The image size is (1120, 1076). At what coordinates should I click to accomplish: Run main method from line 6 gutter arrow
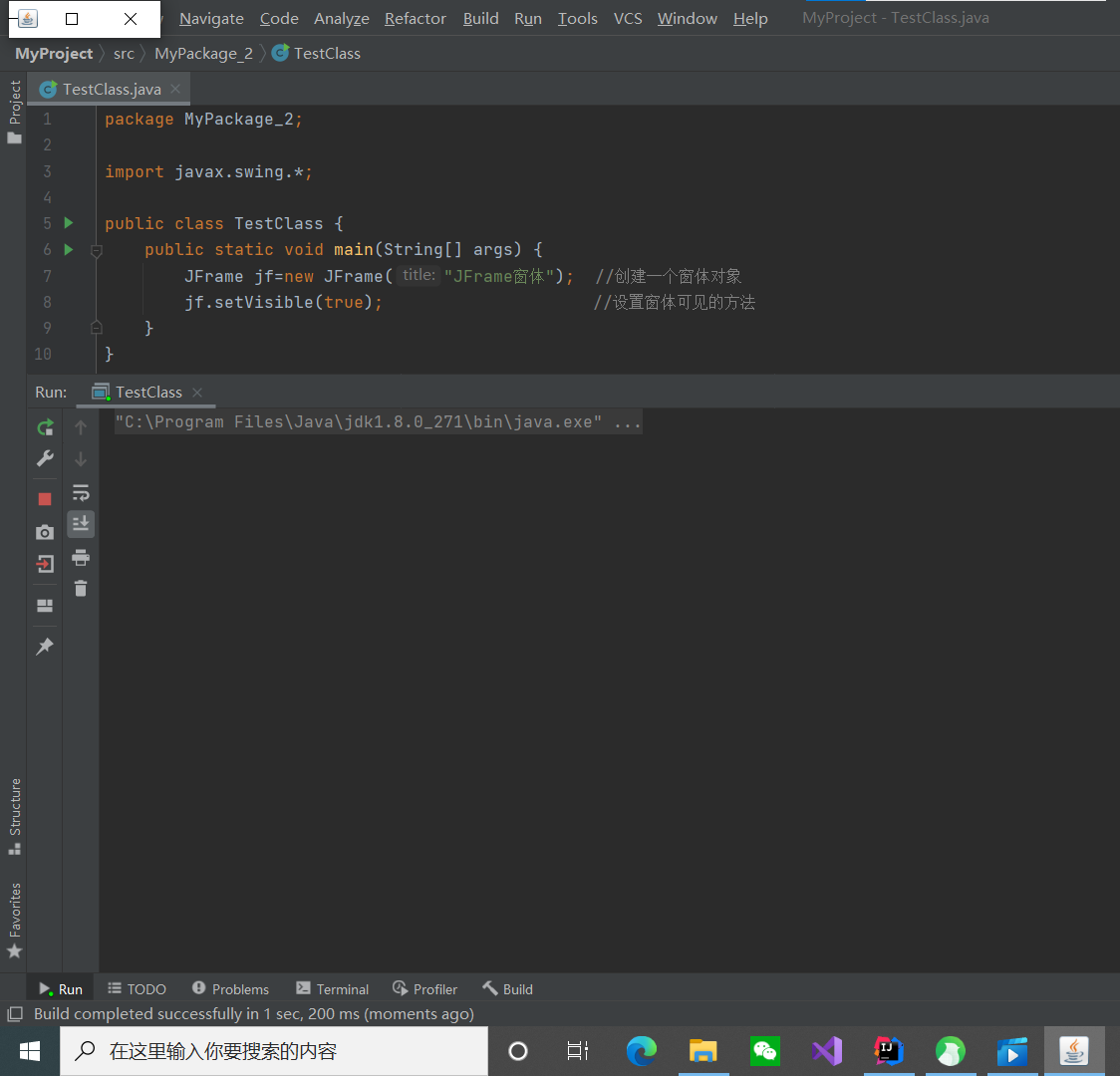pos(69,249)
